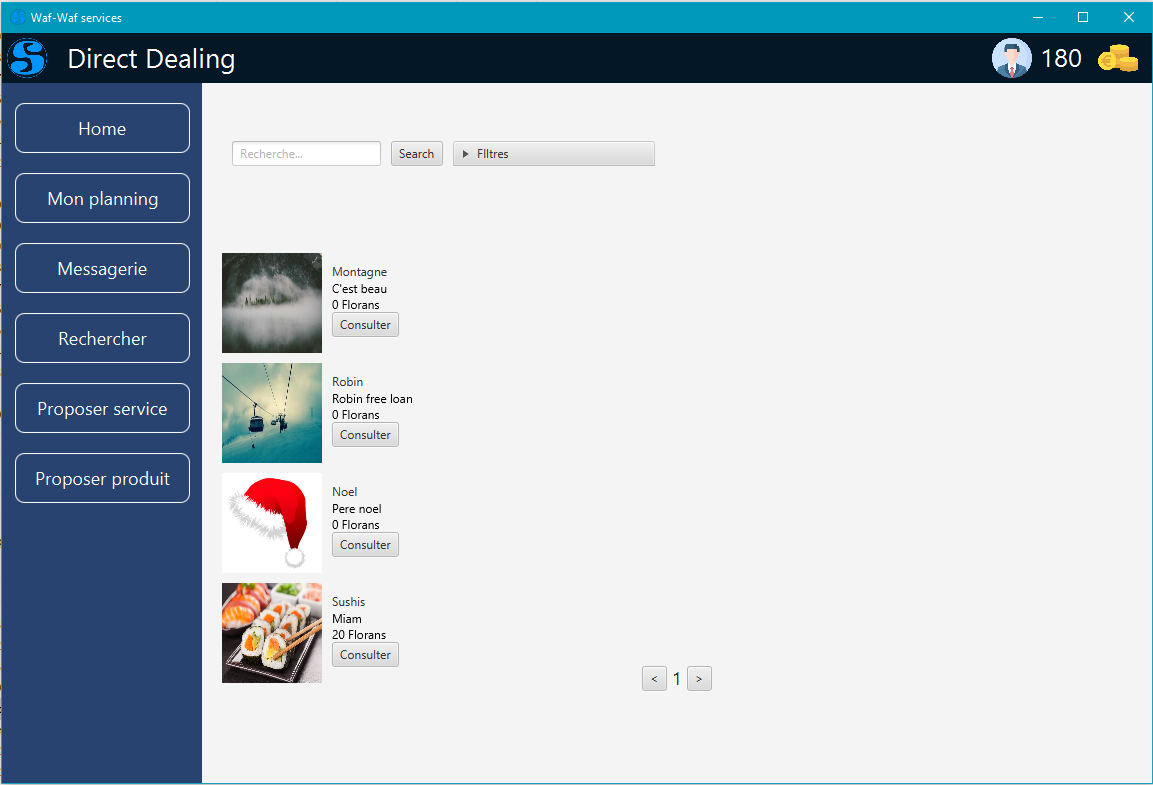Expand the Filtres panel
This screenshot has height=785, width=1153.
[553, 154]
